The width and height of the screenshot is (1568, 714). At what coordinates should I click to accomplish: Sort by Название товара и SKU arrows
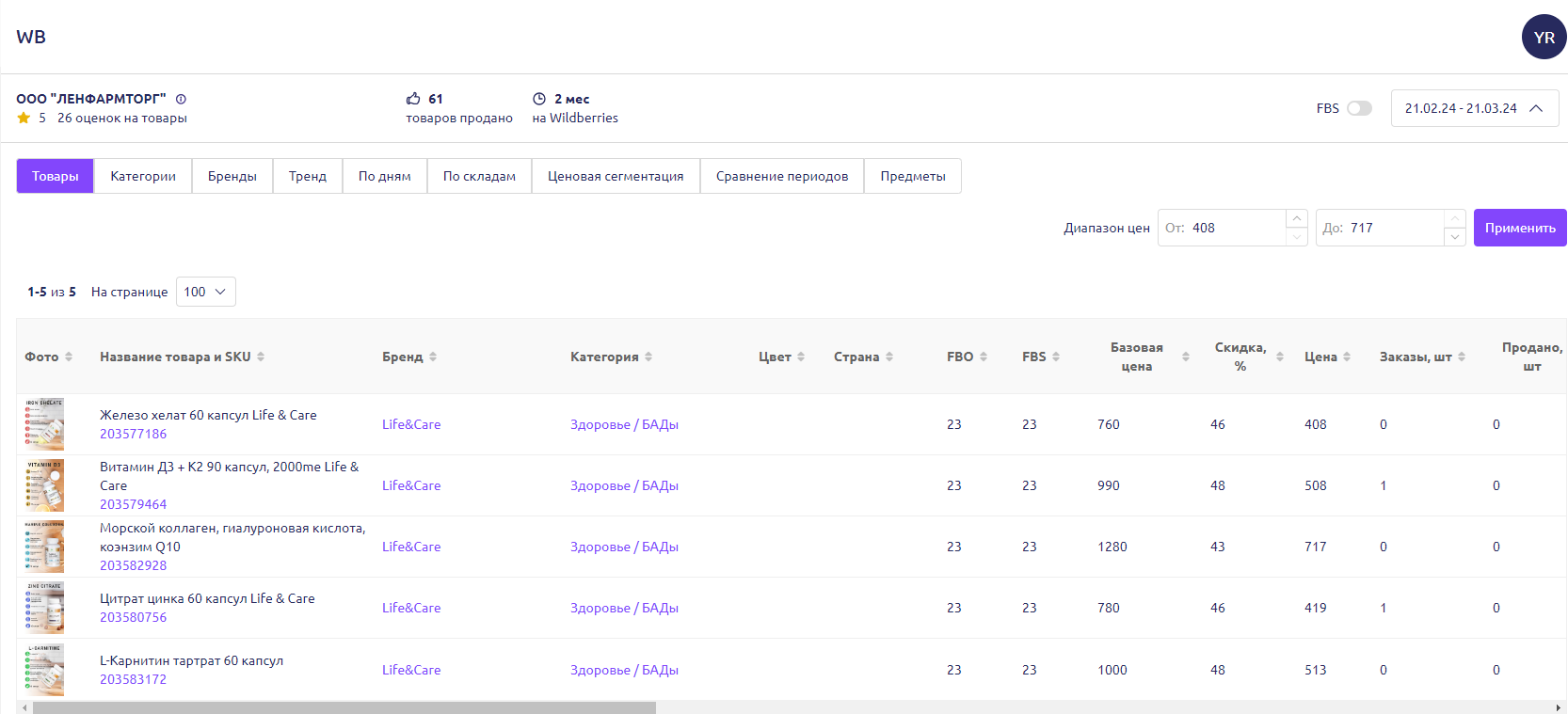[261, 357]
